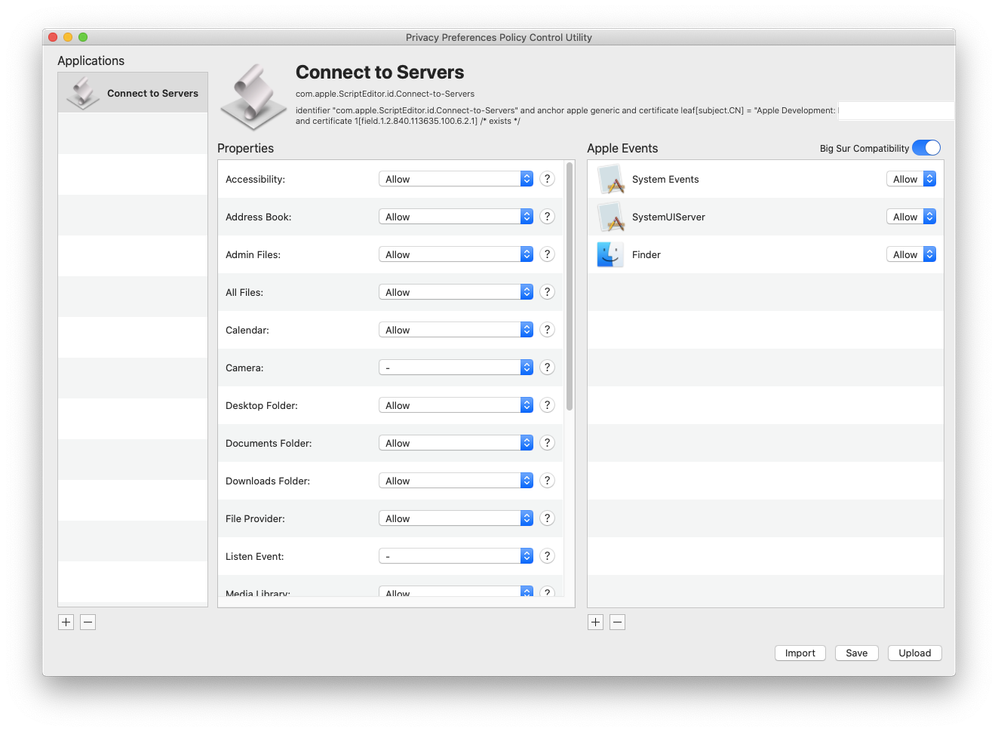Open the Desktop Folder permission dropdown
The width and height of the screenshot is (998, 732).
click(456, 405)
